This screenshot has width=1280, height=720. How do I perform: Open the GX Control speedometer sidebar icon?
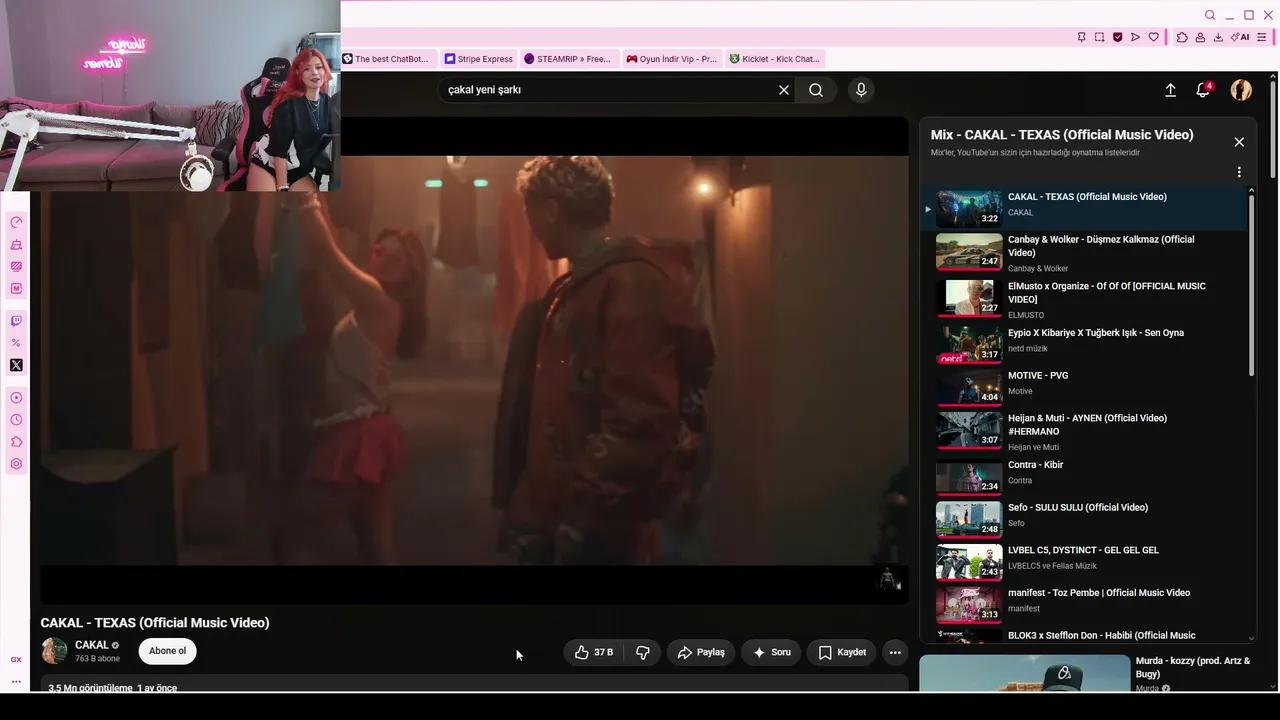(16, 222)
